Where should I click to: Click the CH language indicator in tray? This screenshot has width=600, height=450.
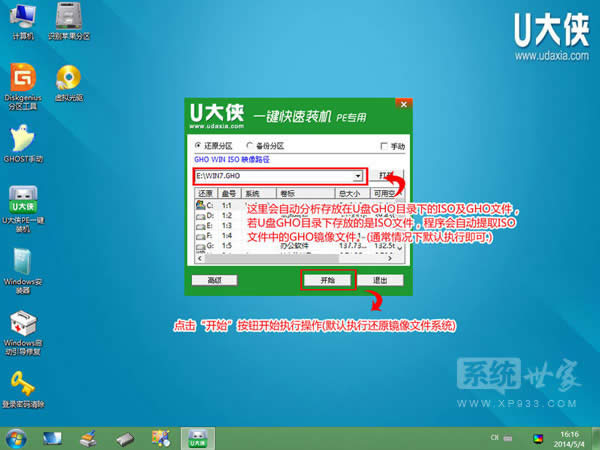[494, 438]
